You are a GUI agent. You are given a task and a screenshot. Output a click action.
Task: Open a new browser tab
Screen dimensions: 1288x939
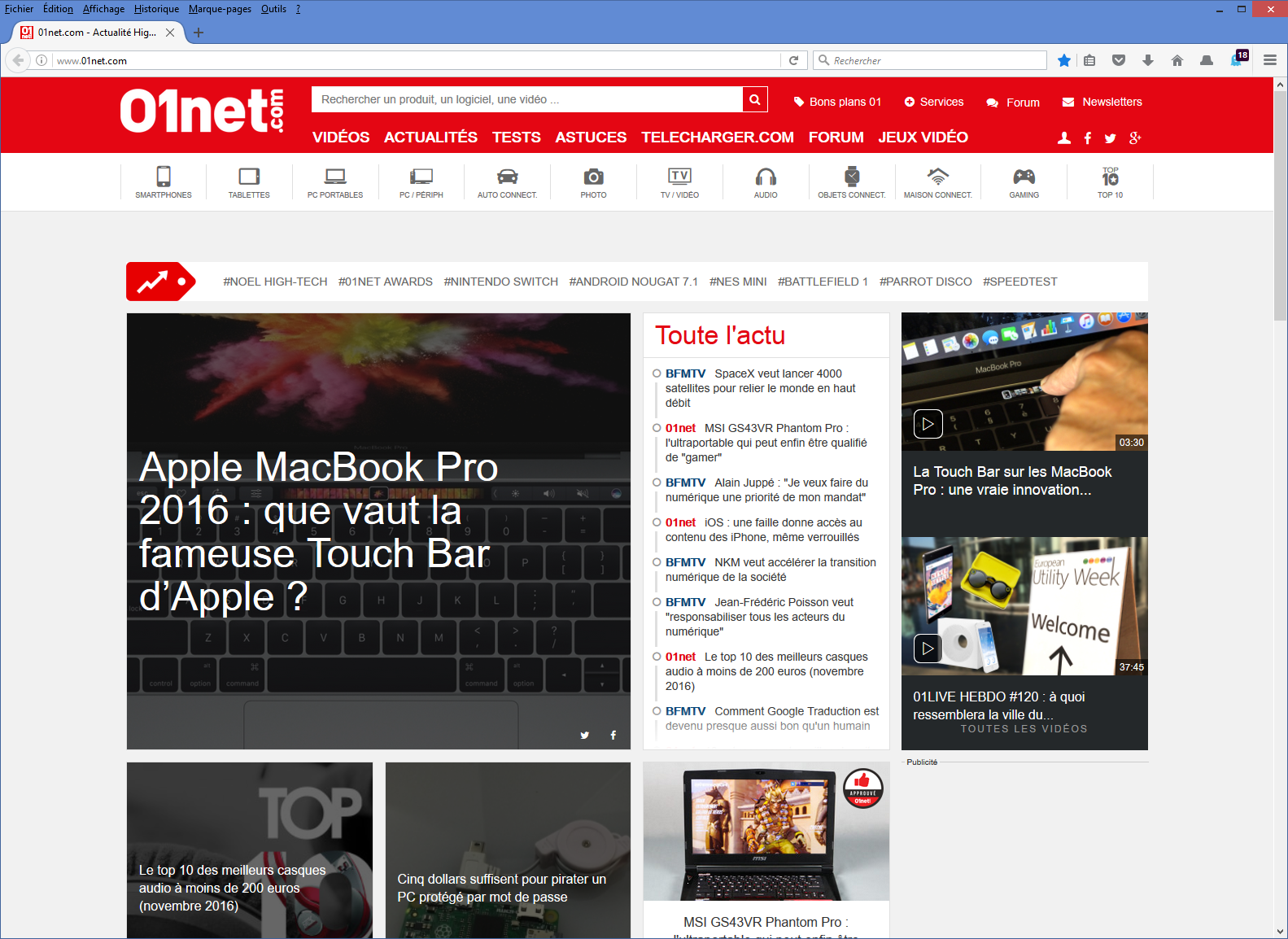click(199, 33)
